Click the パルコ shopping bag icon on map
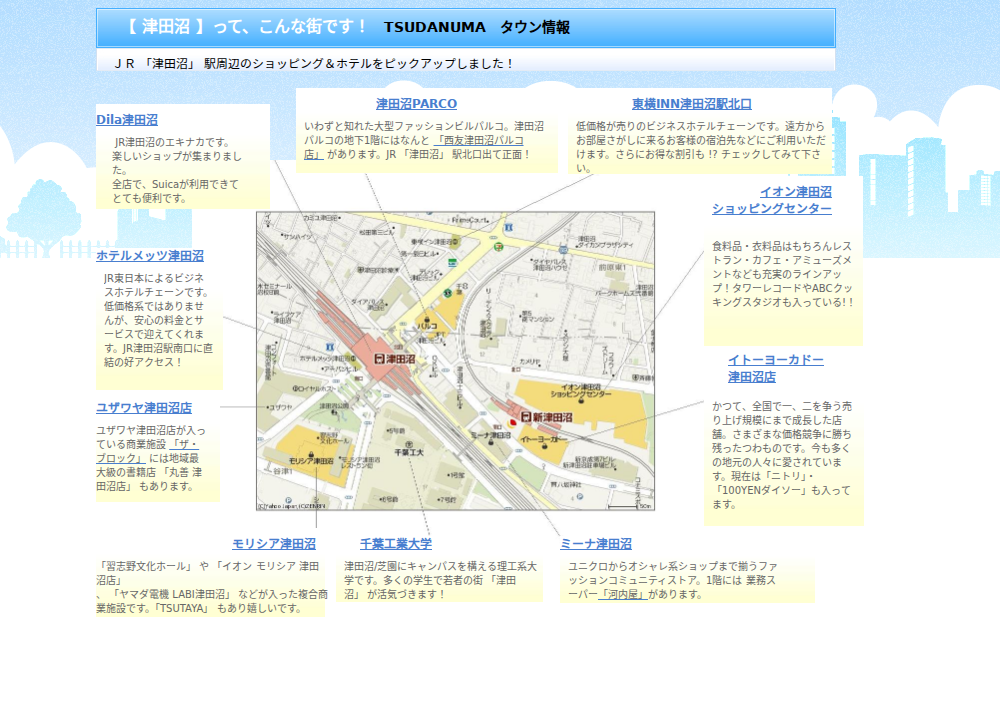1000x721 pixels. coord(427,319)
